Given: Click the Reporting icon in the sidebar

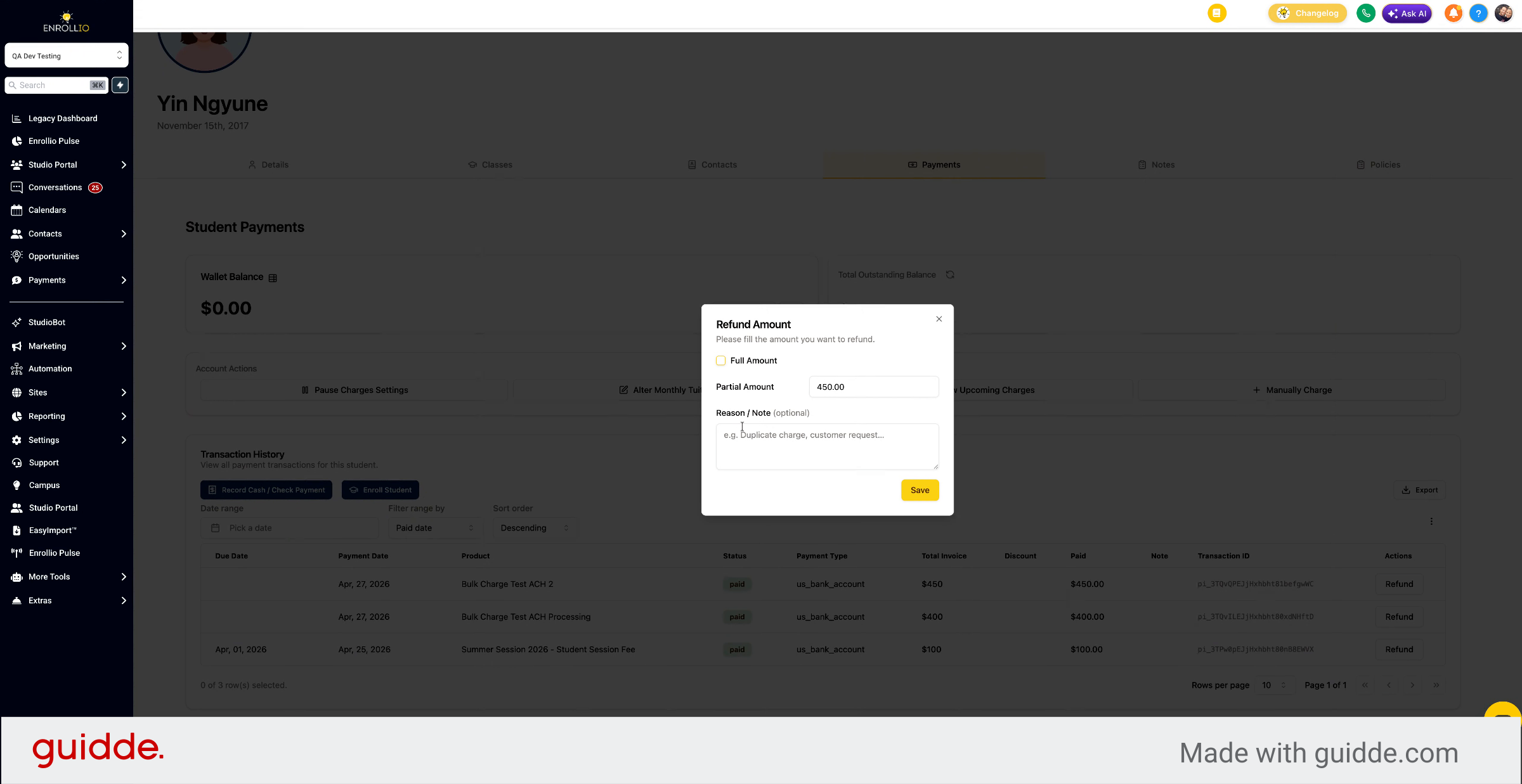Looking at the screenshot, I should coord(17,416).
